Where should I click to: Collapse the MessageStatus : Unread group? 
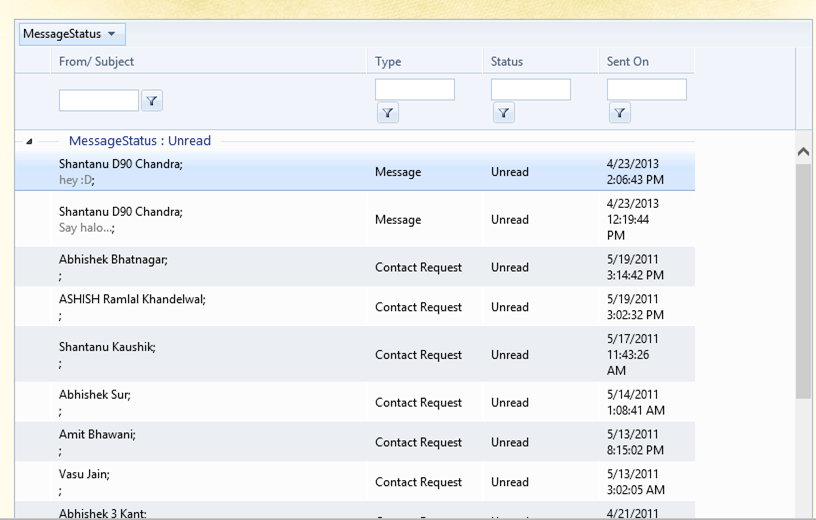(x=29, y=142)
